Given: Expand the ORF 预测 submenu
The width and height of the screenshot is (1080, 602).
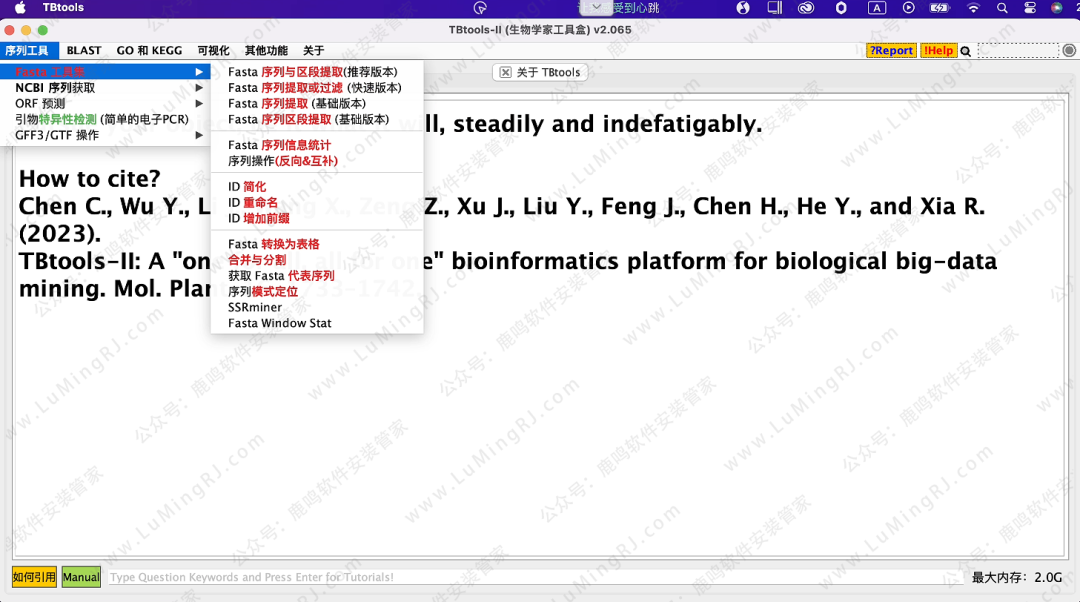Looking at the screenshot, I should (60, 101).
